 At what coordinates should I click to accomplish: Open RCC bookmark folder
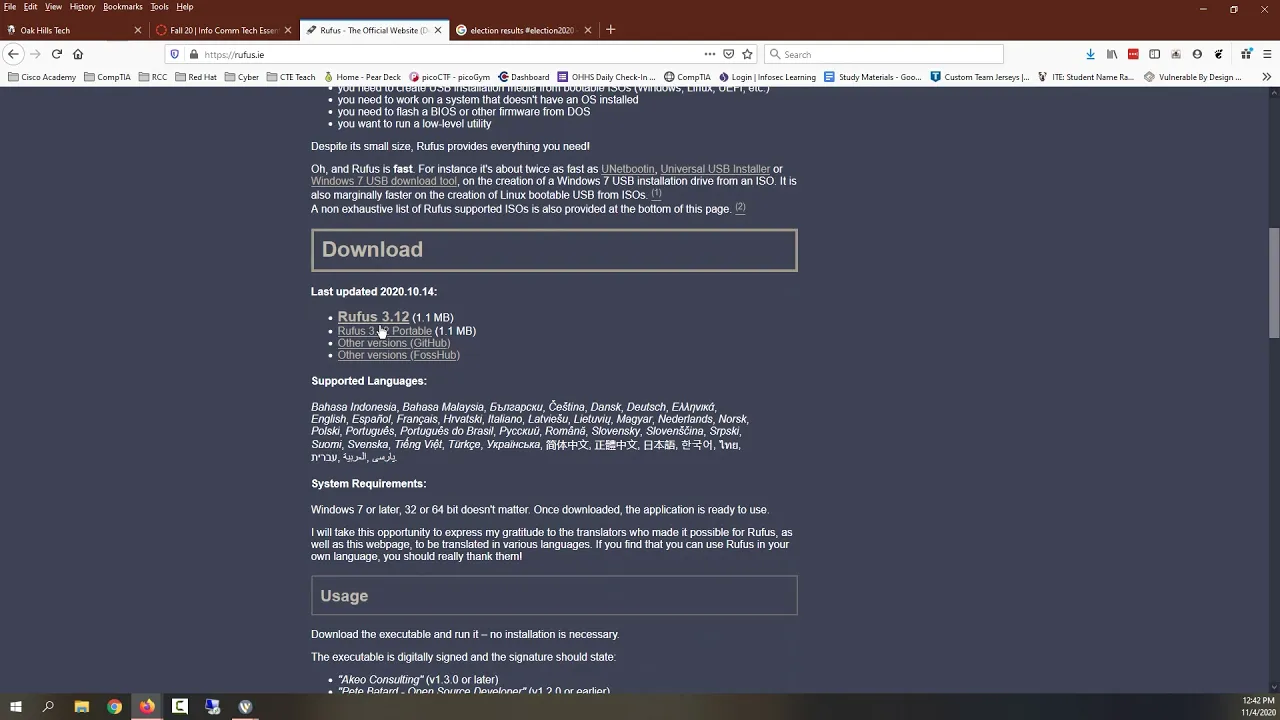pos(153,77)
